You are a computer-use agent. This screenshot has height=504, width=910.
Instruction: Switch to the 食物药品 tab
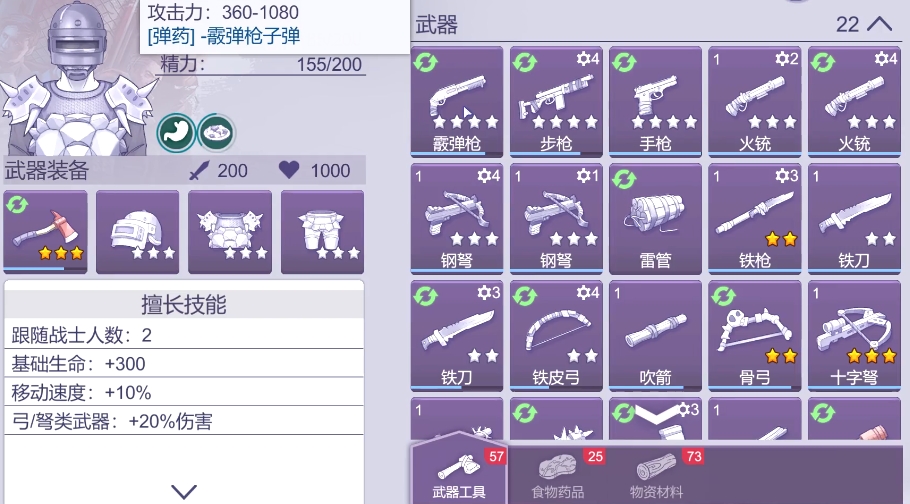tap(557, 473)
